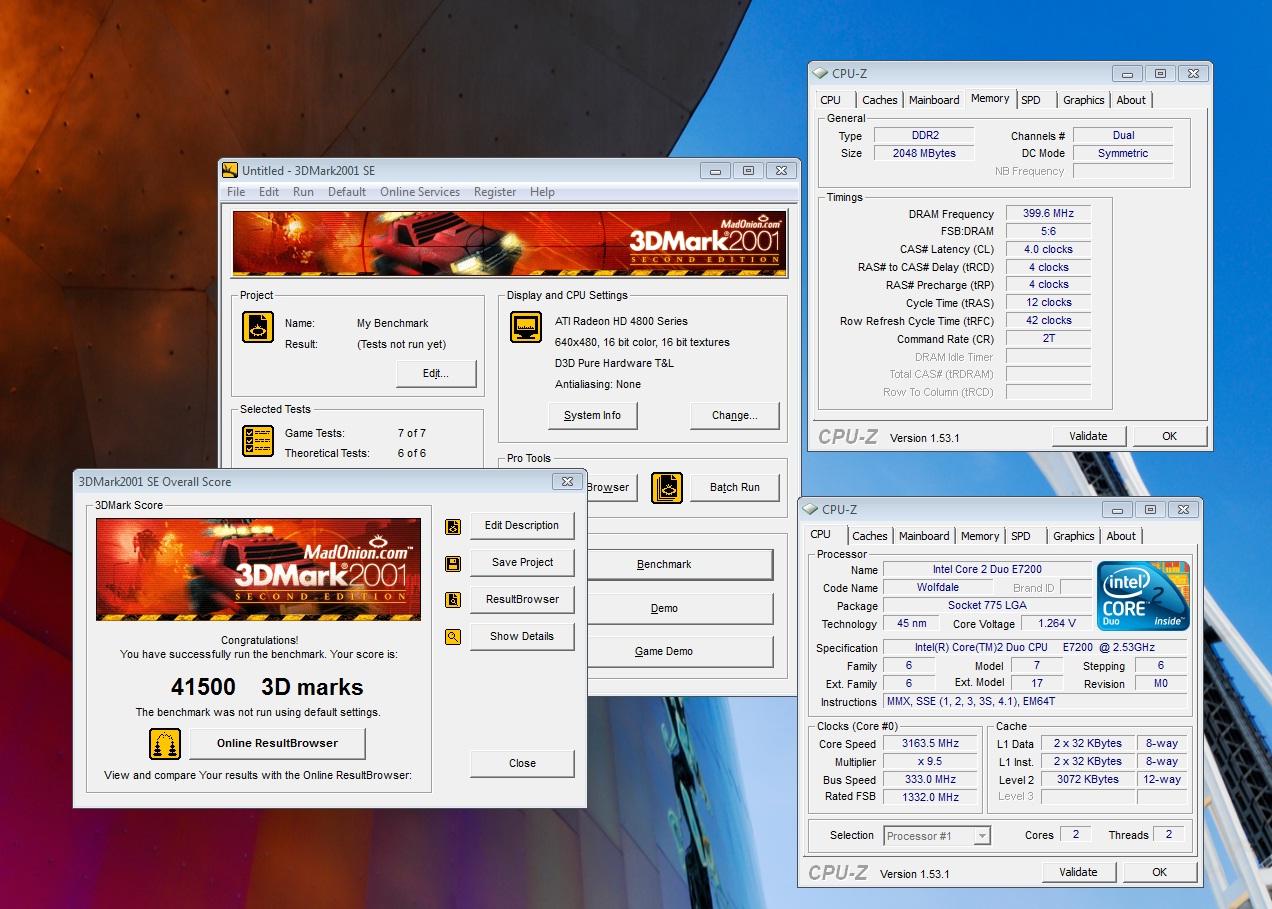This screenshot has width=1272, height=909.
Task: Close the 3DMark2001 SE Overall Score dialog X
Action: coord(567,482)
